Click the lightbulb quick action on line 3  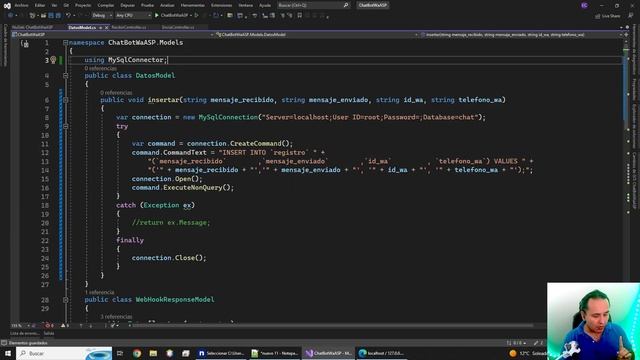tap(53, 60)
